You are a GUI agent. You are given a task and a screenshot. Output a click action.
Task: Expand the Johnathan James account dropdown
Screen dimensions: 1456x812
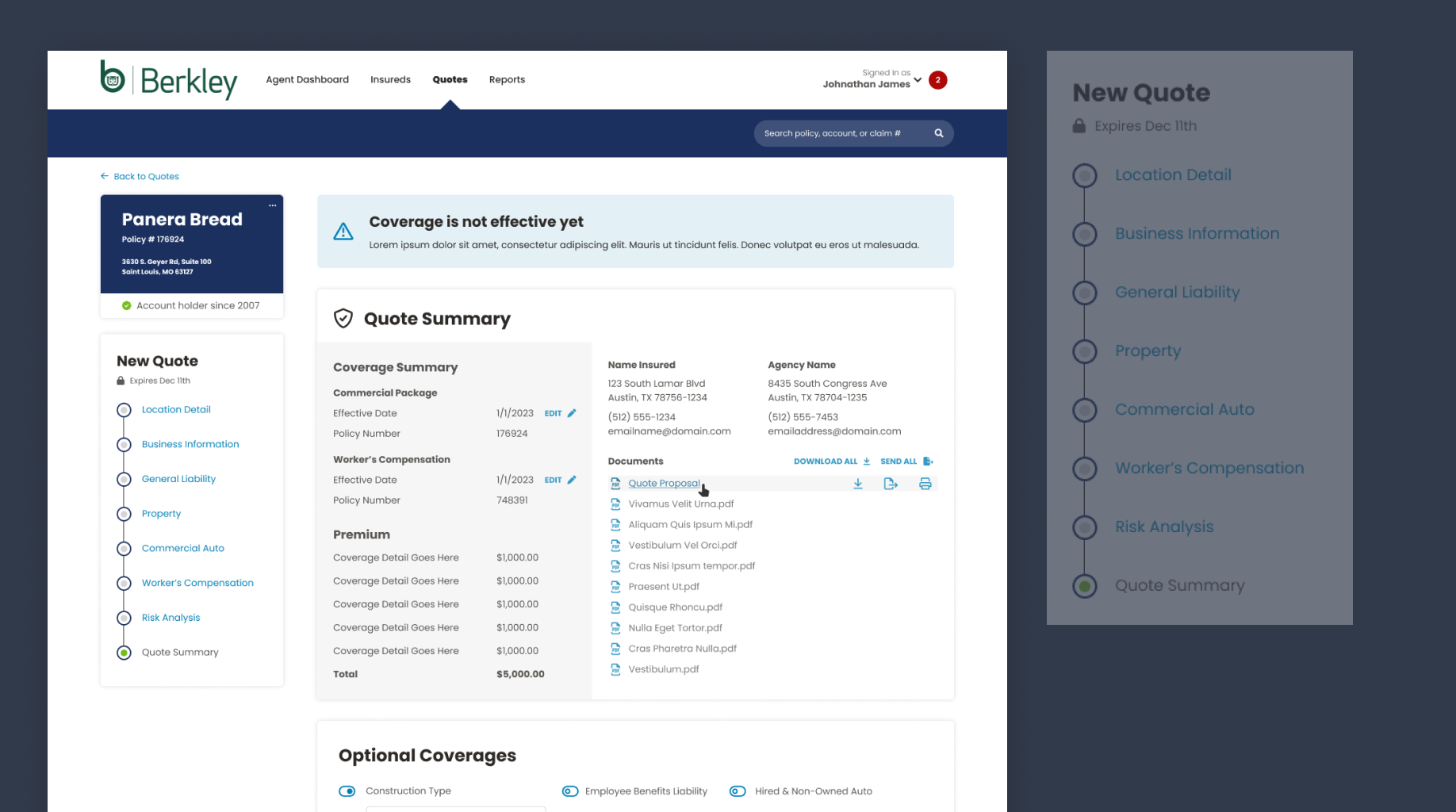(x=918, y=79)
